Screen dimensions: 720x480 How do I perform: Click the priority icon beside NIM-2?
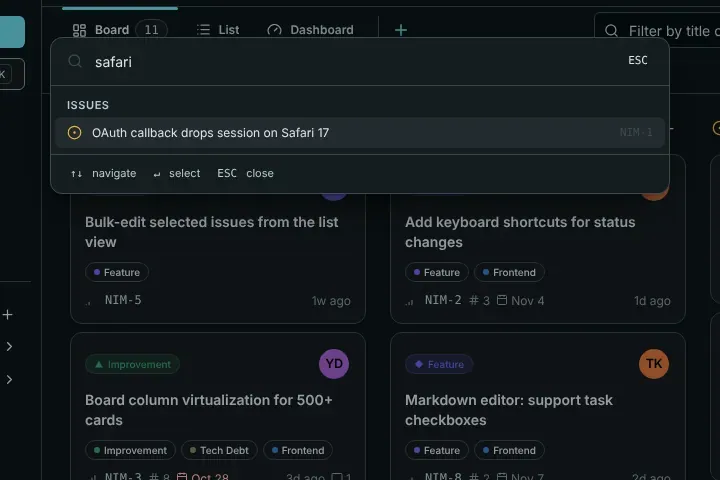[409, 302]
